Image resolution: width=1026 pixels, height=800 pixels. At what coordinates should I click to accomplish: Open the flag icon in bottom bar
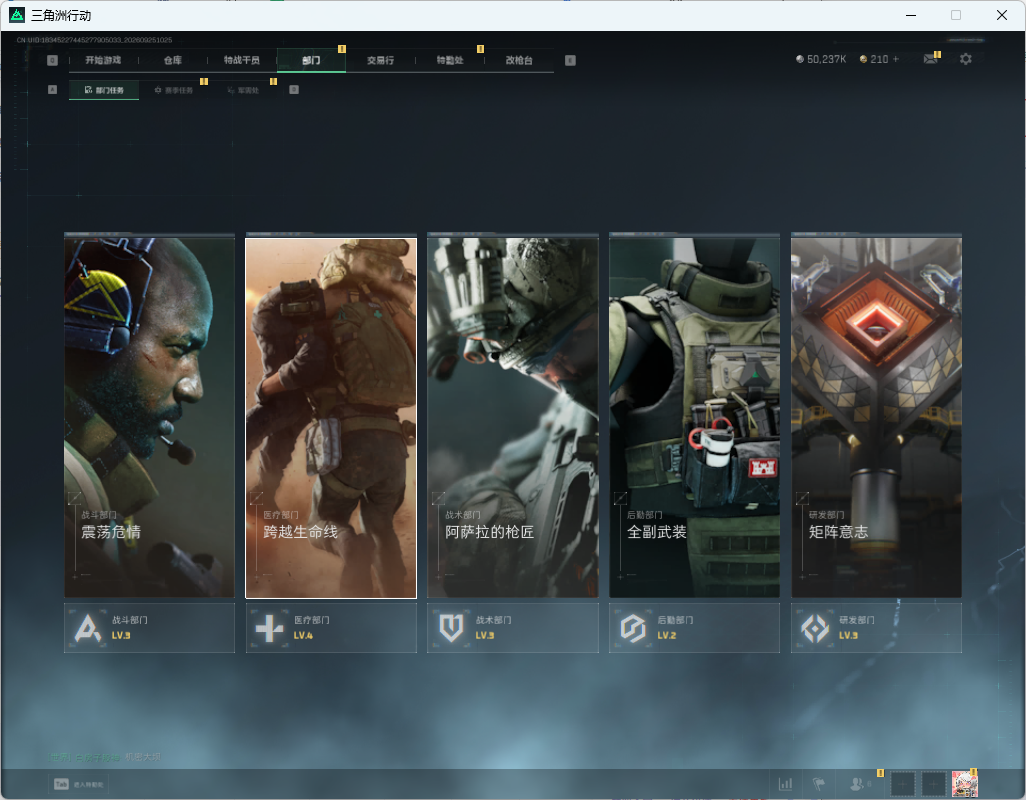819,784
